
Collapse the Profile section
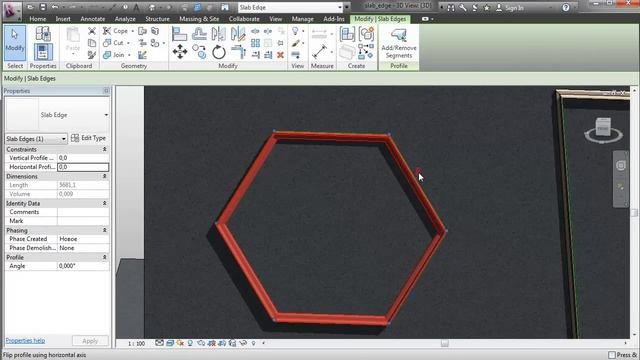104,257
